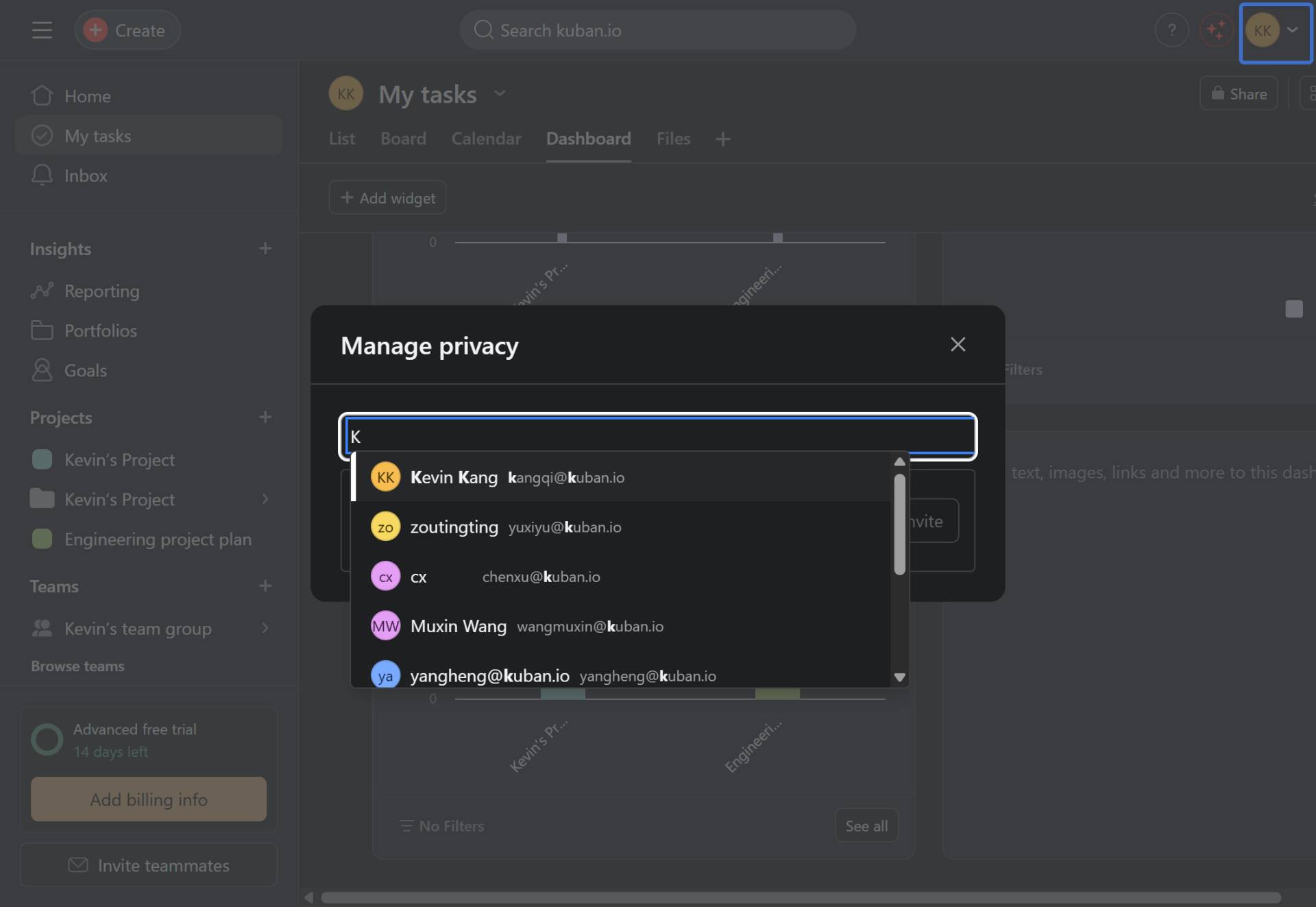Open Goals in sidebar

click(x=149, y=370)
